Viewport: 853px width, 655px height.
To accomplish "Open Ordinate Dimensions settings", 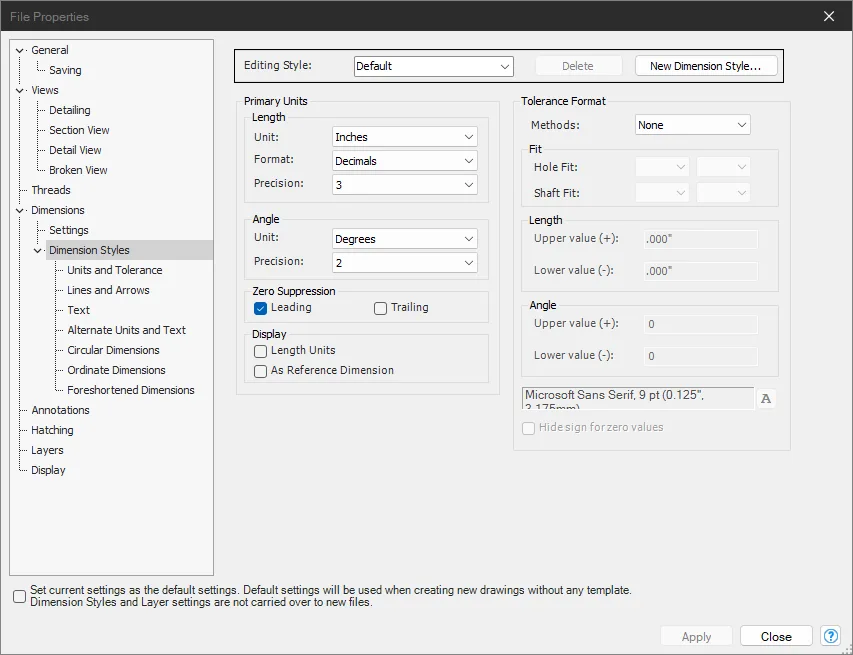I will point(116,370).
